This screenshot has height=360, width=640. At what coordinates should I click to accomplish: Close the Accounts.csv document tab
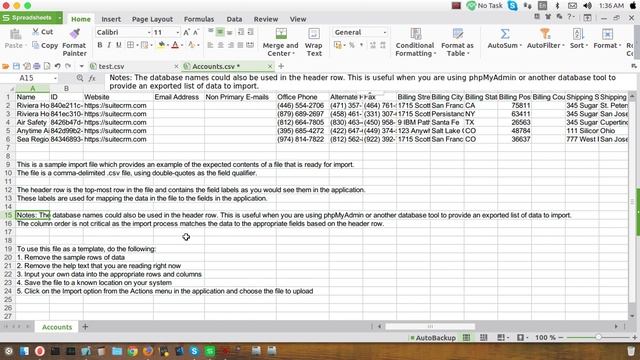[270, 66]
